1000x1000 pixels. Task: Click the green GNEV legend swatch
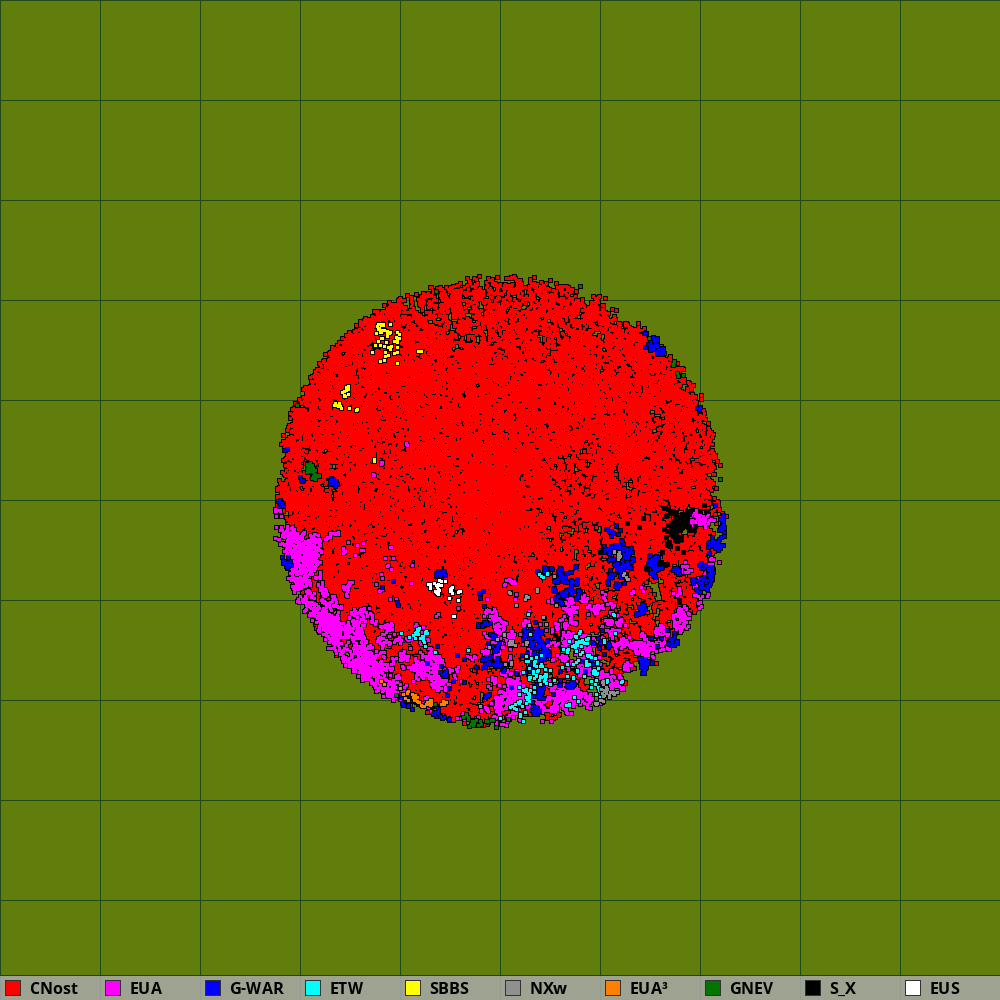pos(713,988)
